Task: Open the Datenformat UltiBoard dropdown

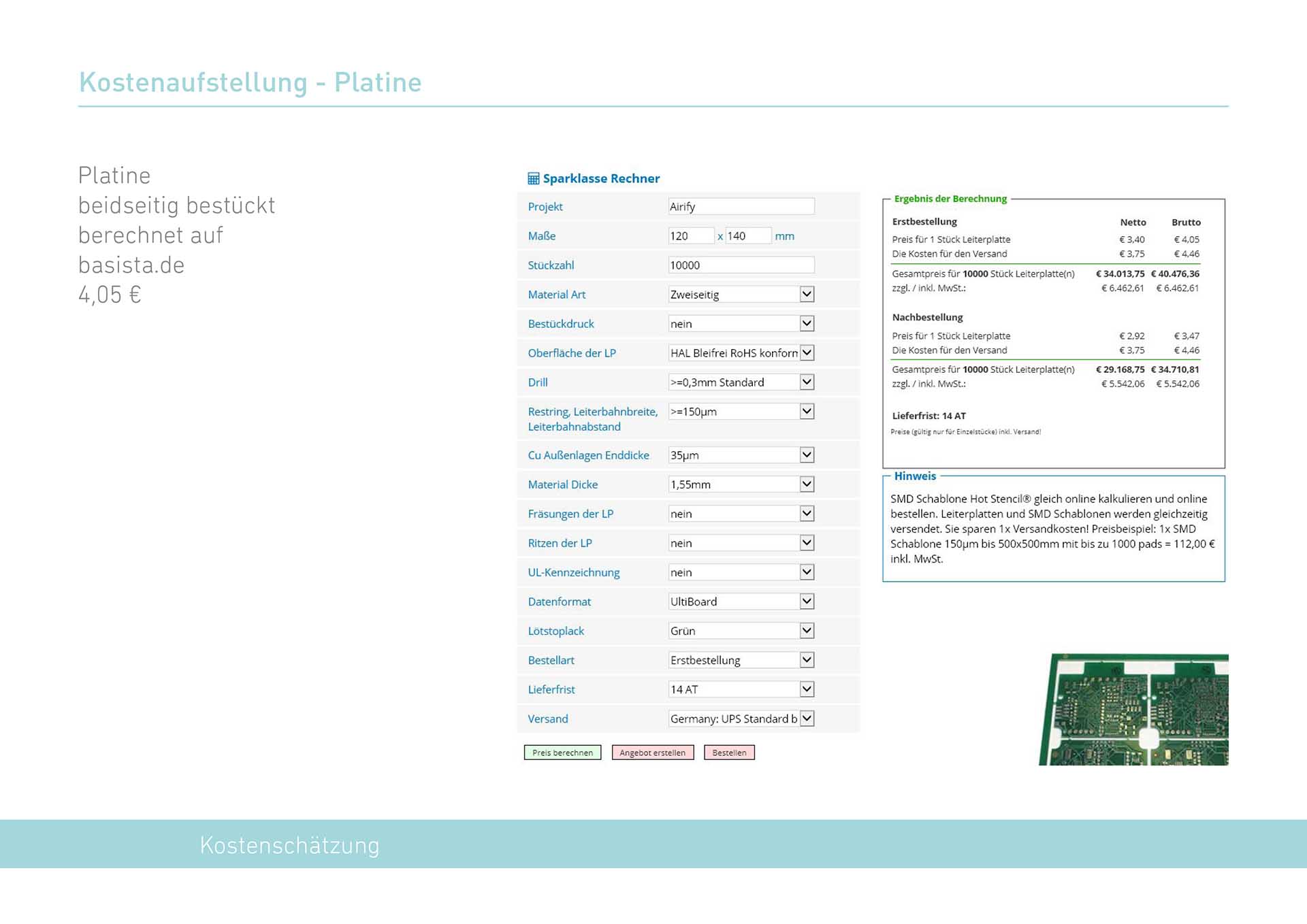Action: pos(807,601)
